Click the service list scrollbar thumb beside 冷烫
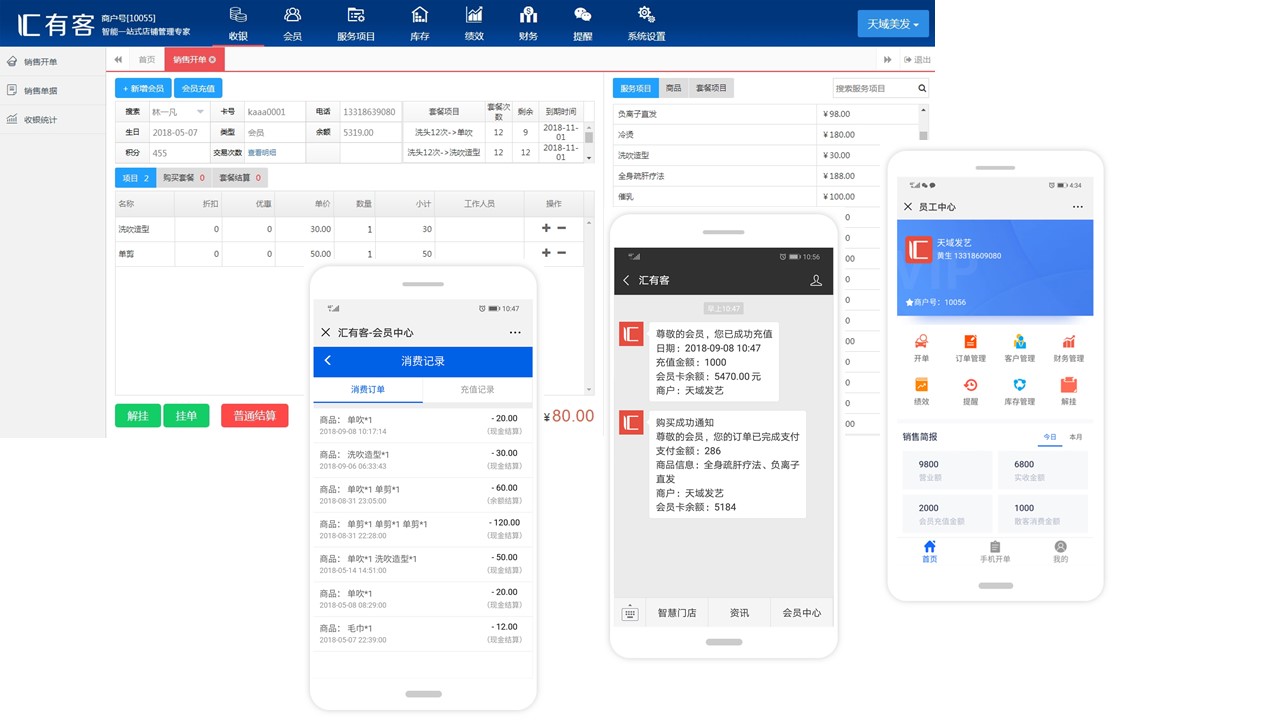This screenshot has height=720, width=1280. click(923, 135)
